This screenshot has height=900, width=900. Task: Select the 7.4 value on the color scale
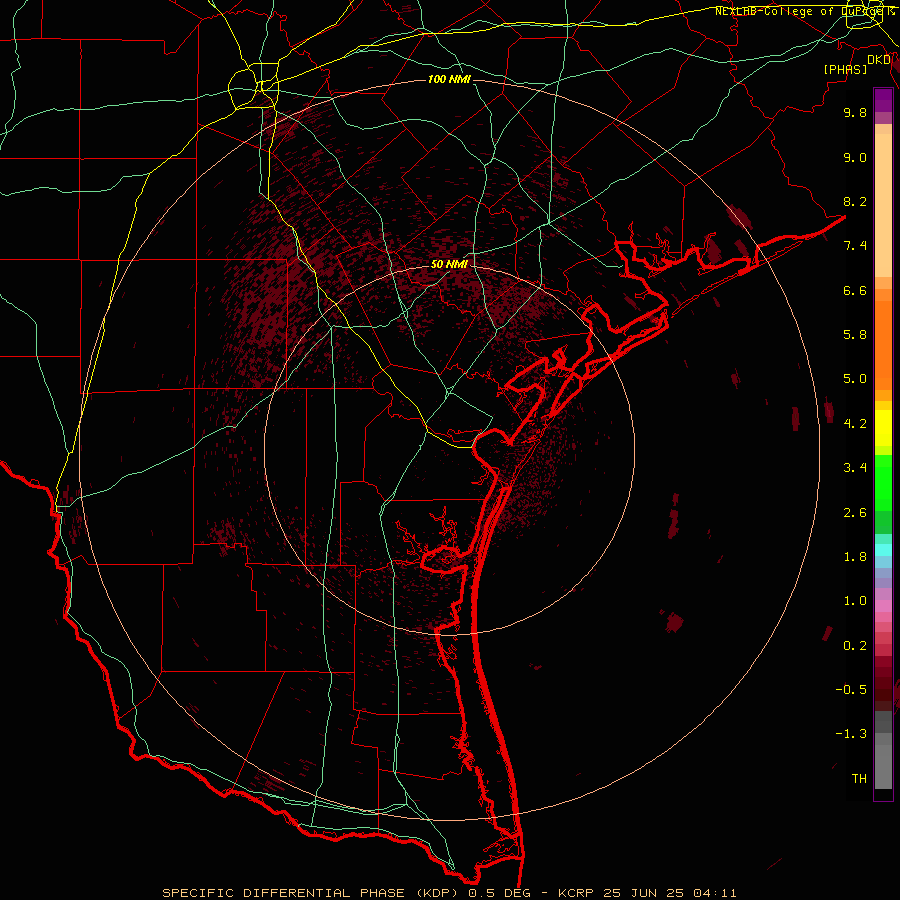(x=855, y=246)
